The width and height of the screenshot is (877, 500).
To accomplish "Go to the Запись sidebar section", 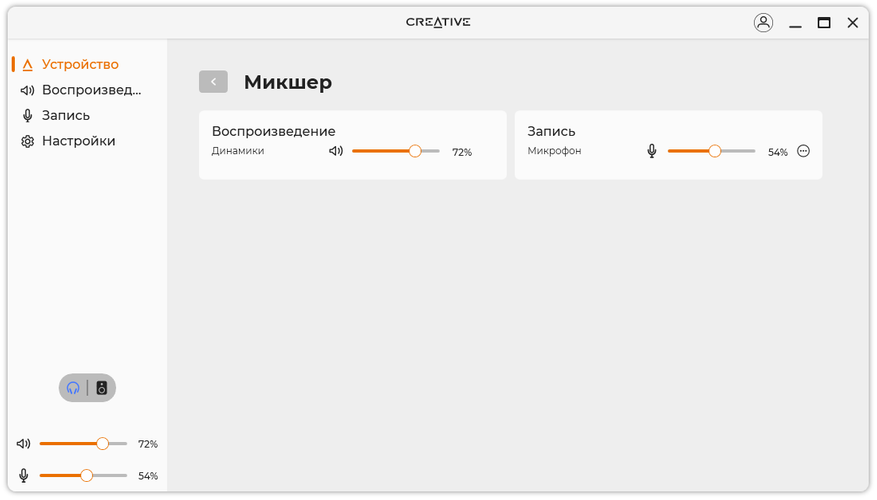I will pos(66,115).
